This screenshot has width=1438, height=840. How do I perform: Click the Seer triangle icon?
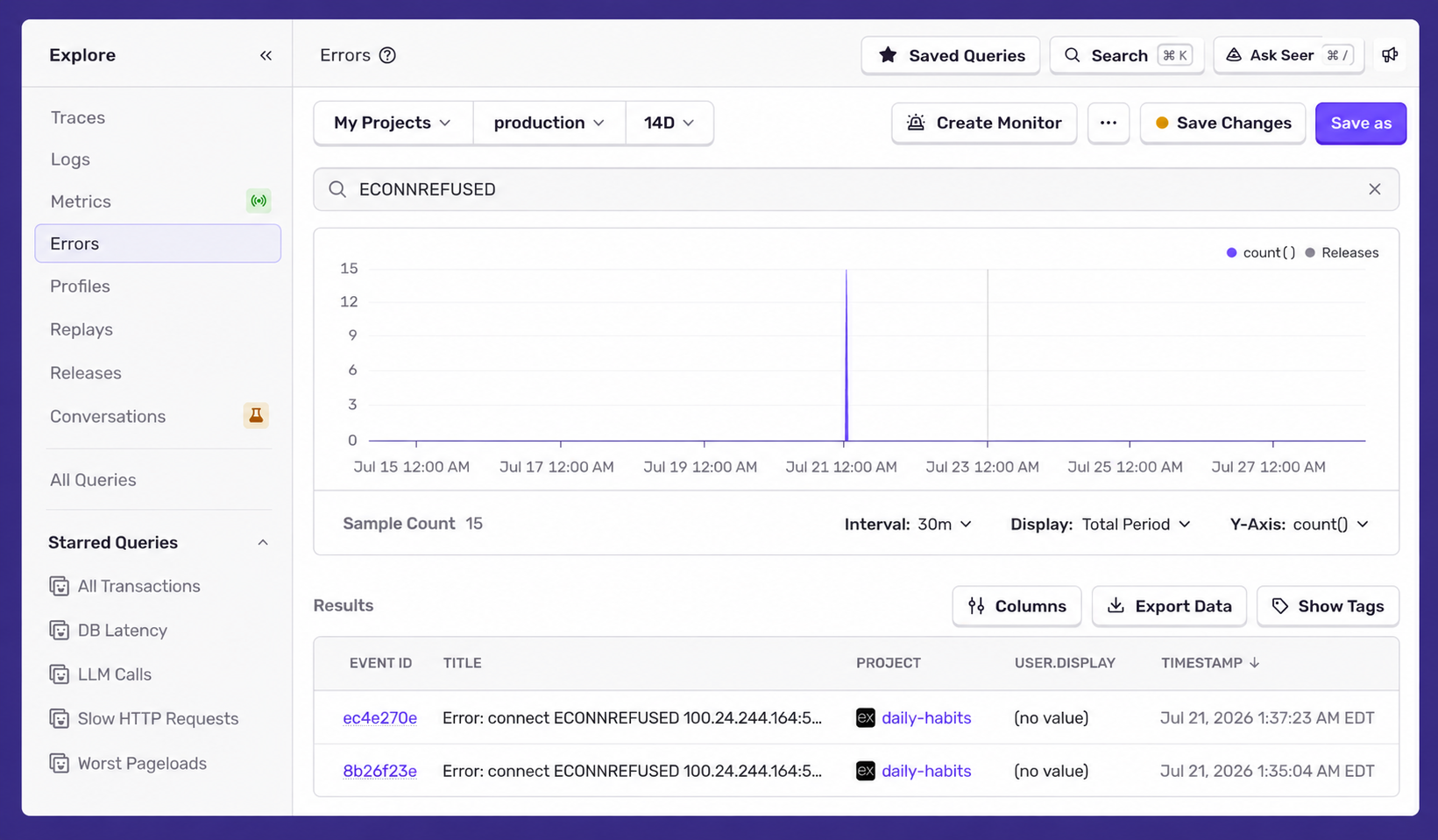[x=1233, y=55]
